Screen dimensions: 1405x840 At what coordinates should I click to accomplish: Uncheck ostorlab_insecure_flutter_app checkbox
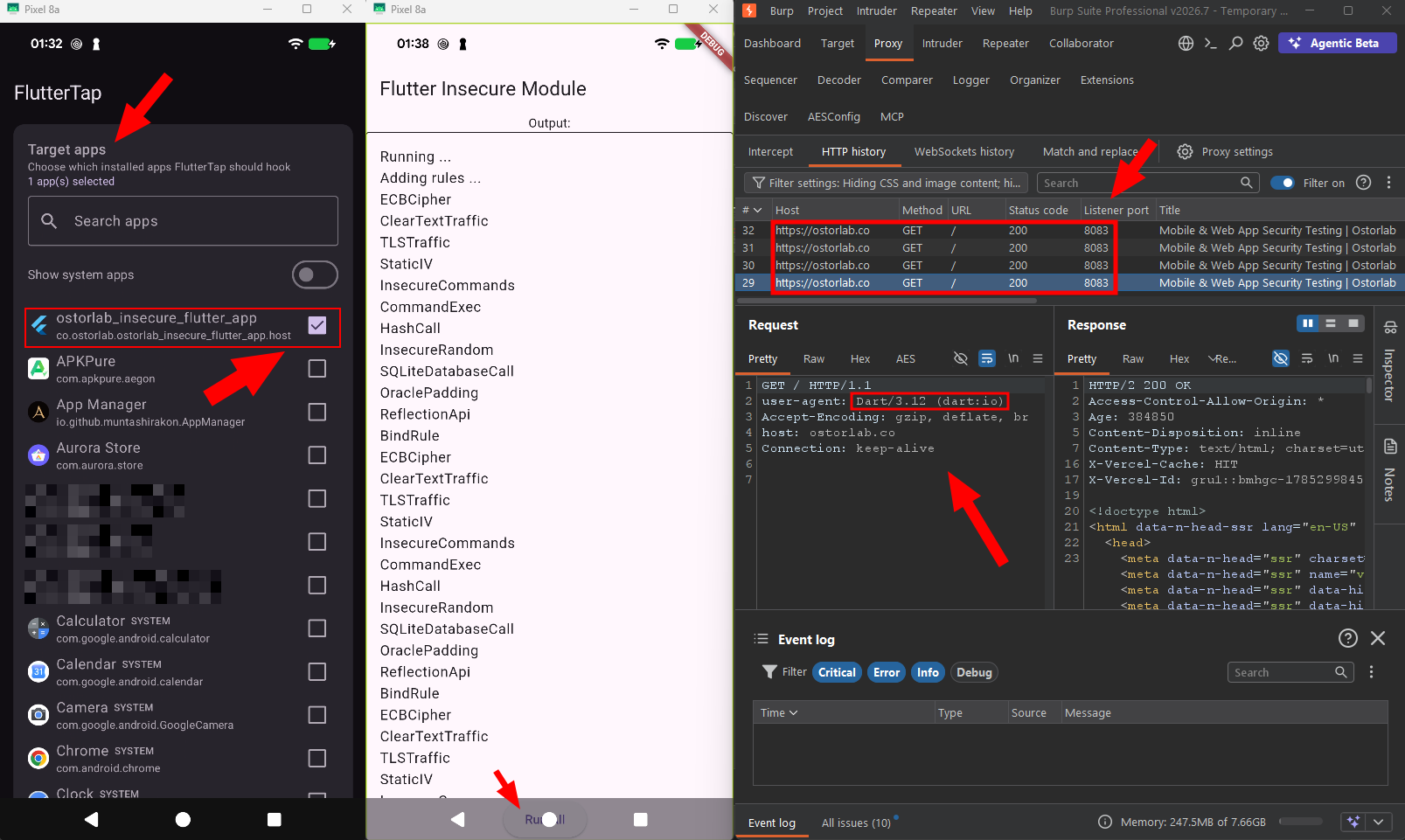click(317, 325)
